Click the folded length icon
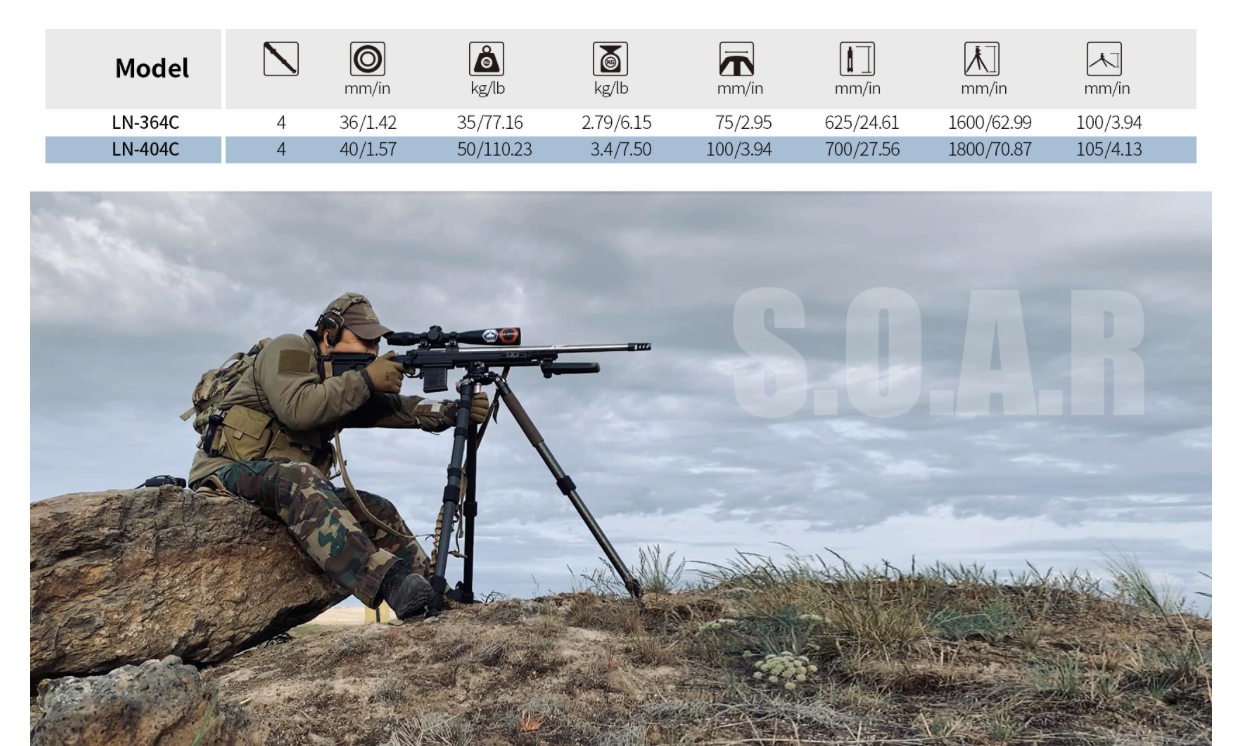The height and width of the screenshot is (746, 1242). click(857, 58)
